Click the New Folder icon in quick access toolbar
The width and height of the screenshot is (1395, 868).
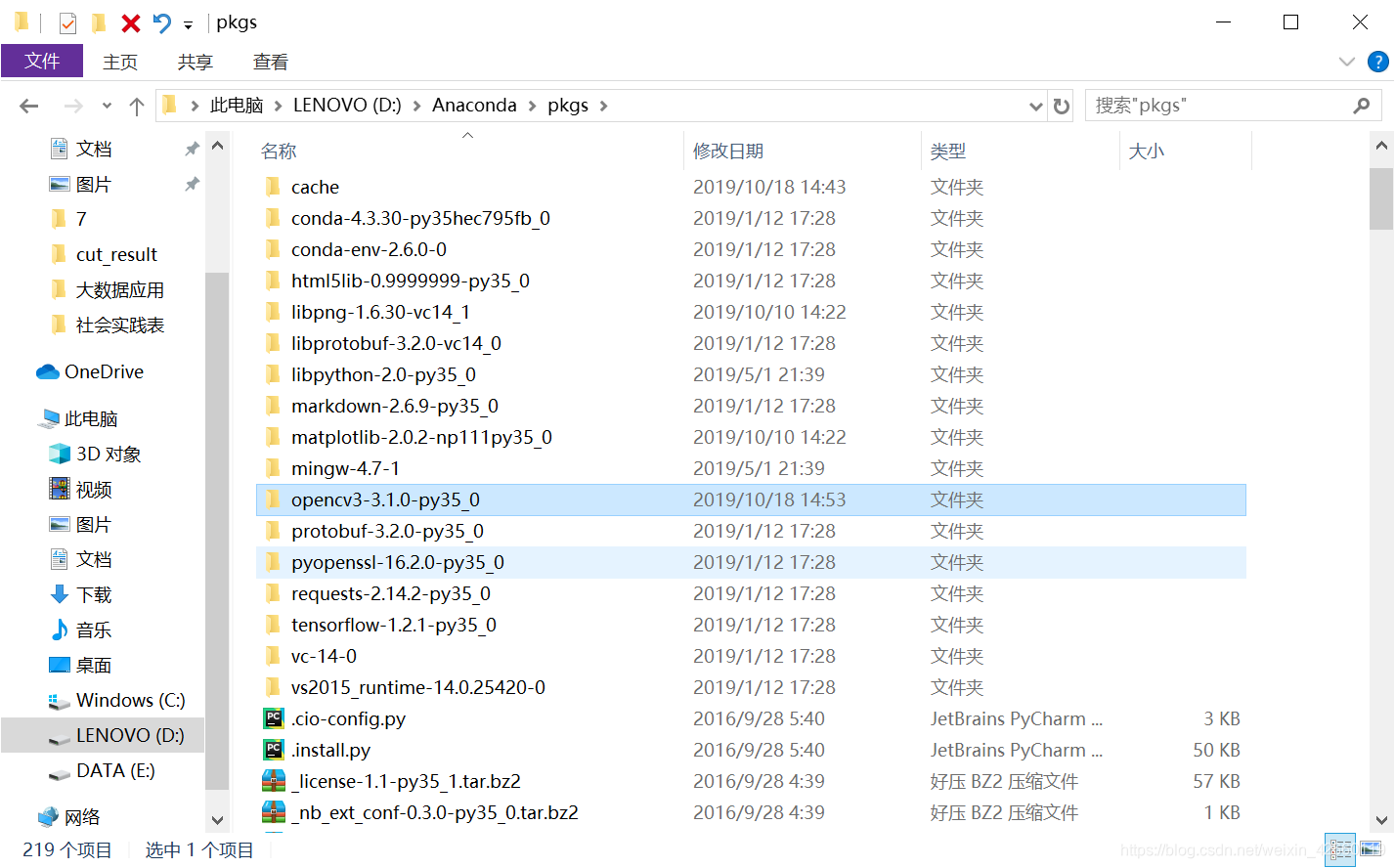coord(98,22)
